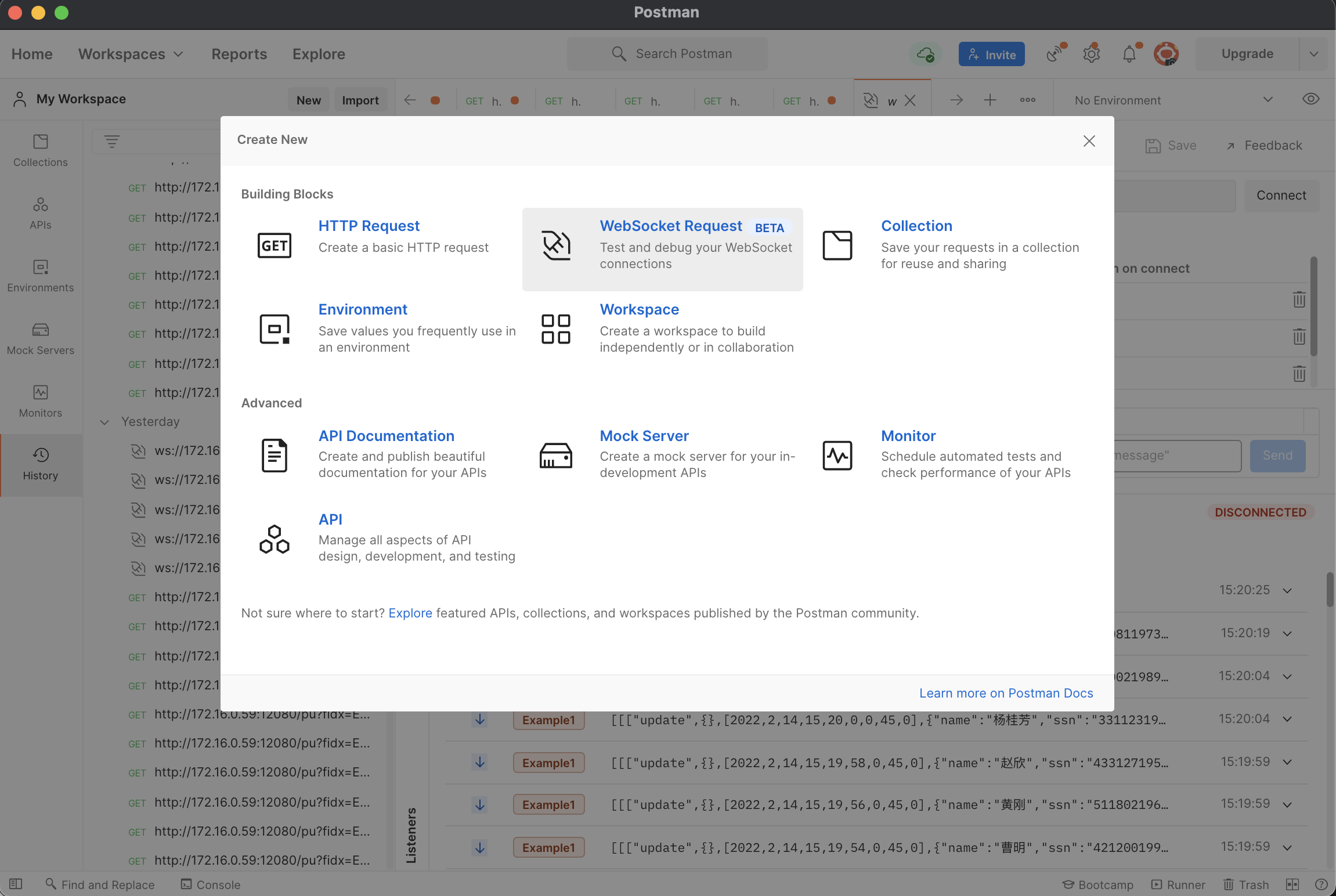The height and width of the screenshot is (896, 1336).
Task: Click the Mock Server title link
Action: 644,436
